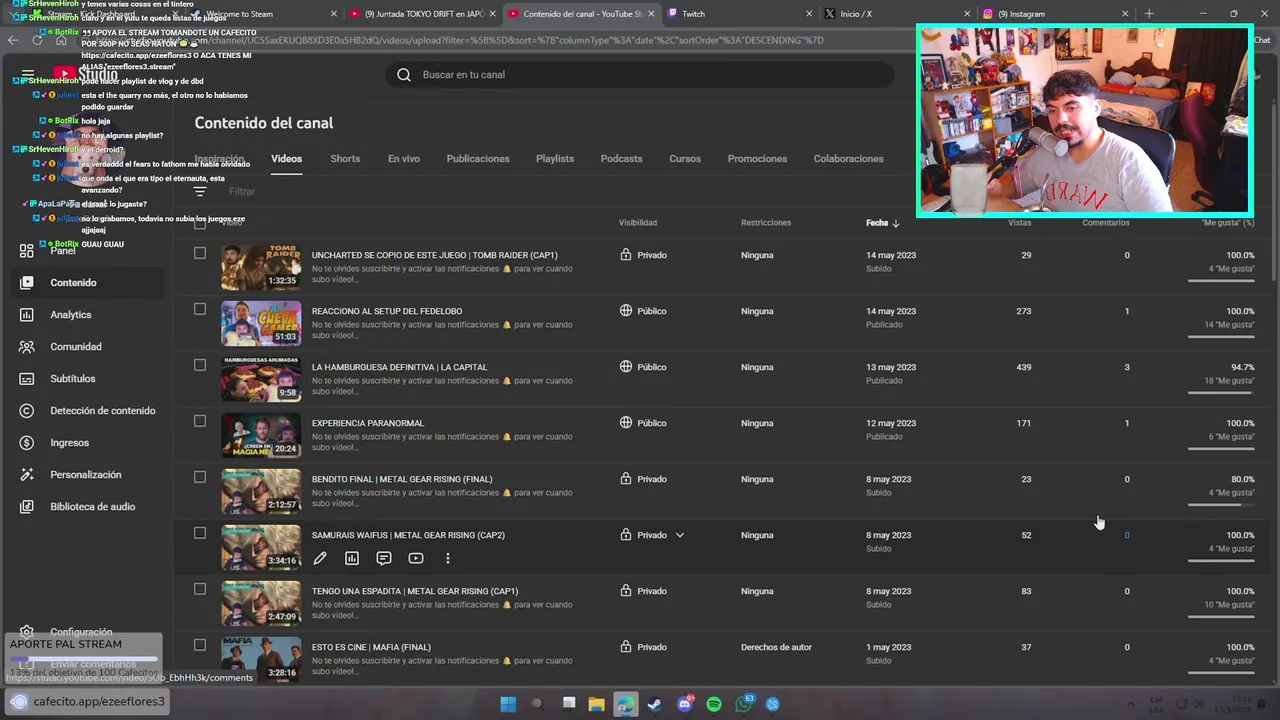The image size is (1280, 720).
Task: Click the Windows taskbar search icon
Action: [x=537, y=704]
